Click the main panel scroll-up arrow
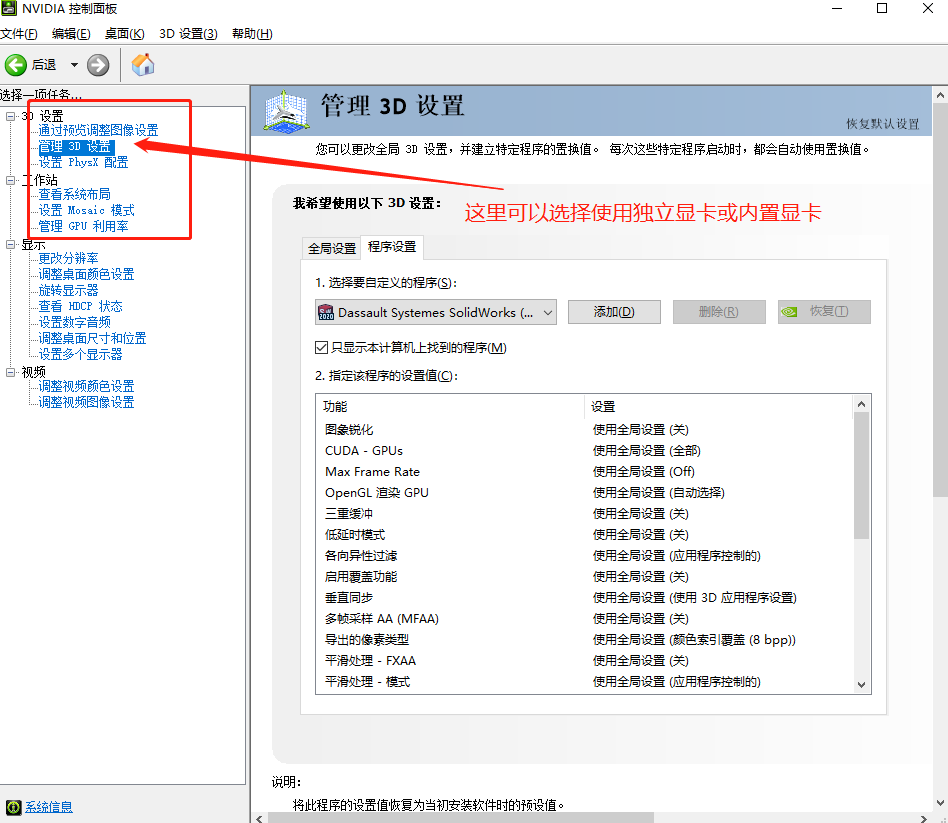 940,96
